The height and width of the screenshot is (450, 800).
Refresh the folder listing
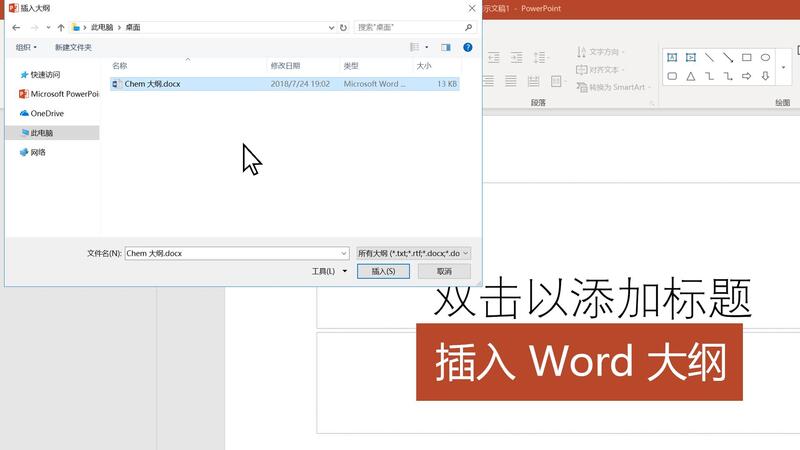(343, 28)
